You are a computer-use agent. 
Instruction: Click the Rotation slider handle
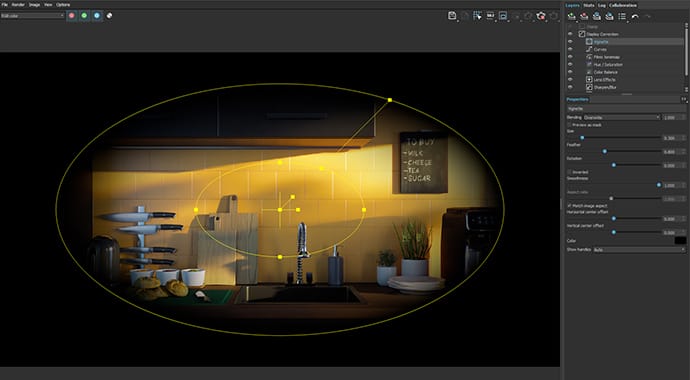613,165
